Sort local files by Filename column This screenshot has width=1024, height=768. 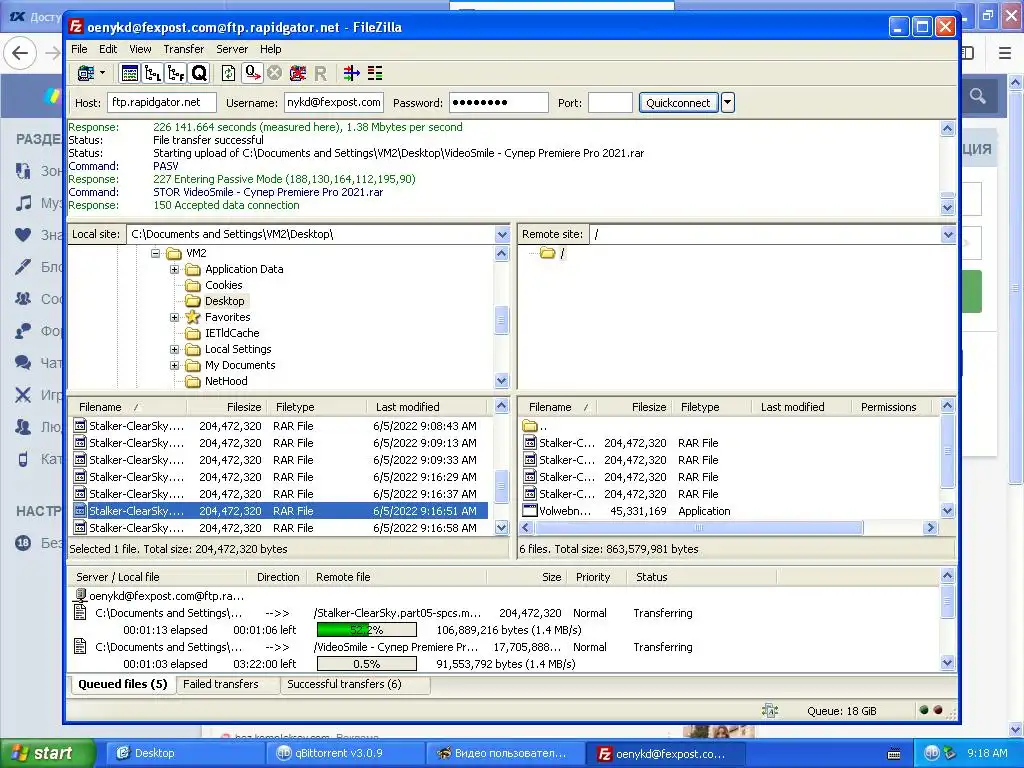128,407
